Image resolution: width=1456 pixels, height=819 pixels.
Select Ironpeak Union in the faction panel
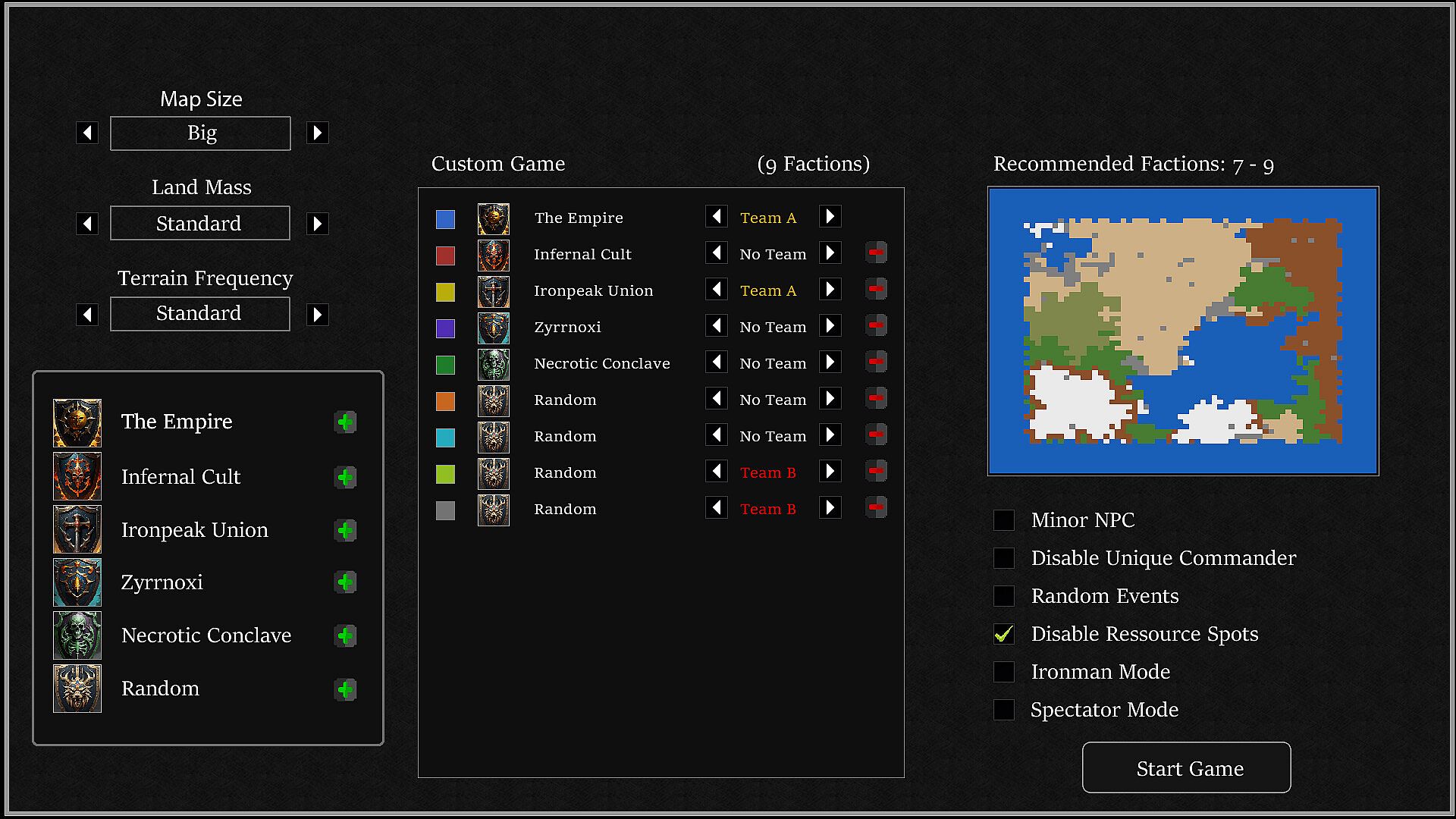(194, 530)
